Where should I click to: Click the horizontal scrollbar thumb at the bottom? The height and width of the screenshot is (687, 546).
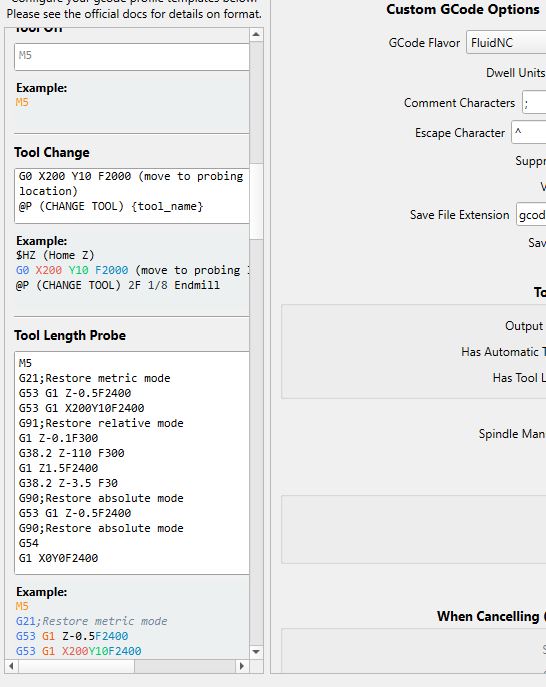click(184, 666)
